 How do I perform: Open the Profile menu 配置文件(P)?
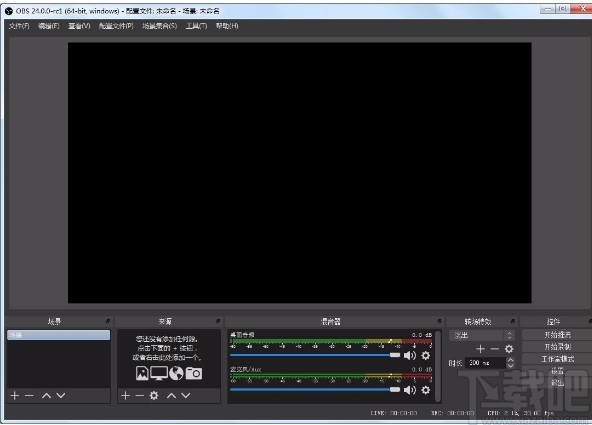click(x=116, y=26)
